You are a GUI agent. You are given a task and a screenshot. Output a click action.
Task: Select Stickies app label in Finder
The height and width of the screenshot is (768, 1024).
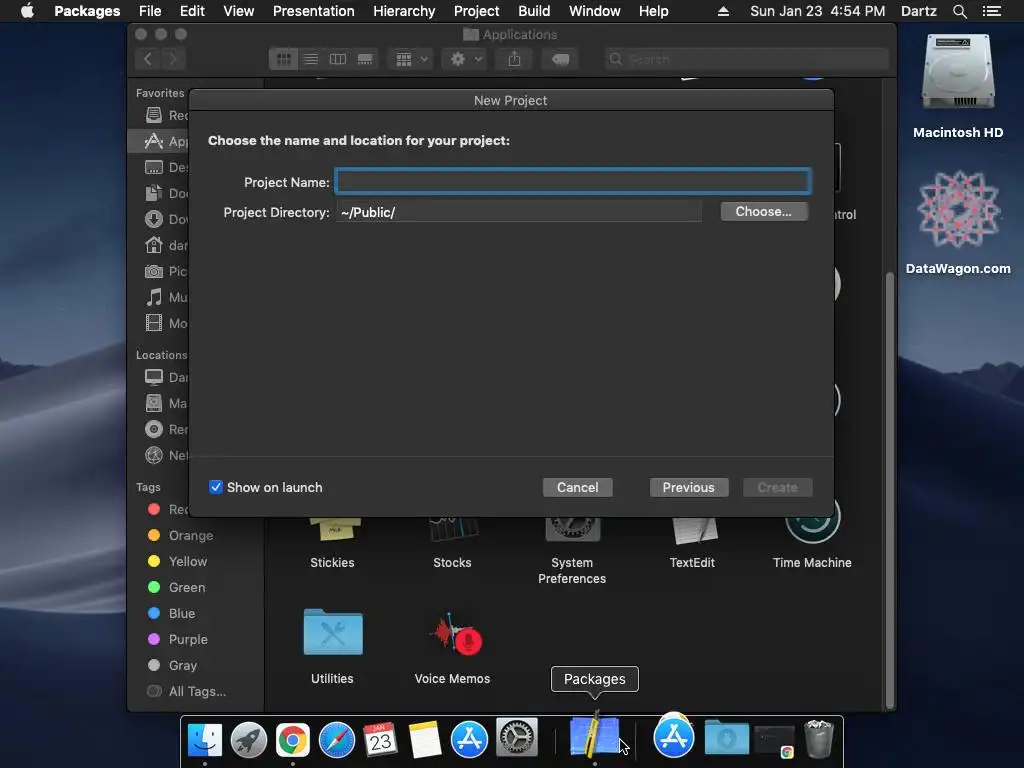coord(332,562)
